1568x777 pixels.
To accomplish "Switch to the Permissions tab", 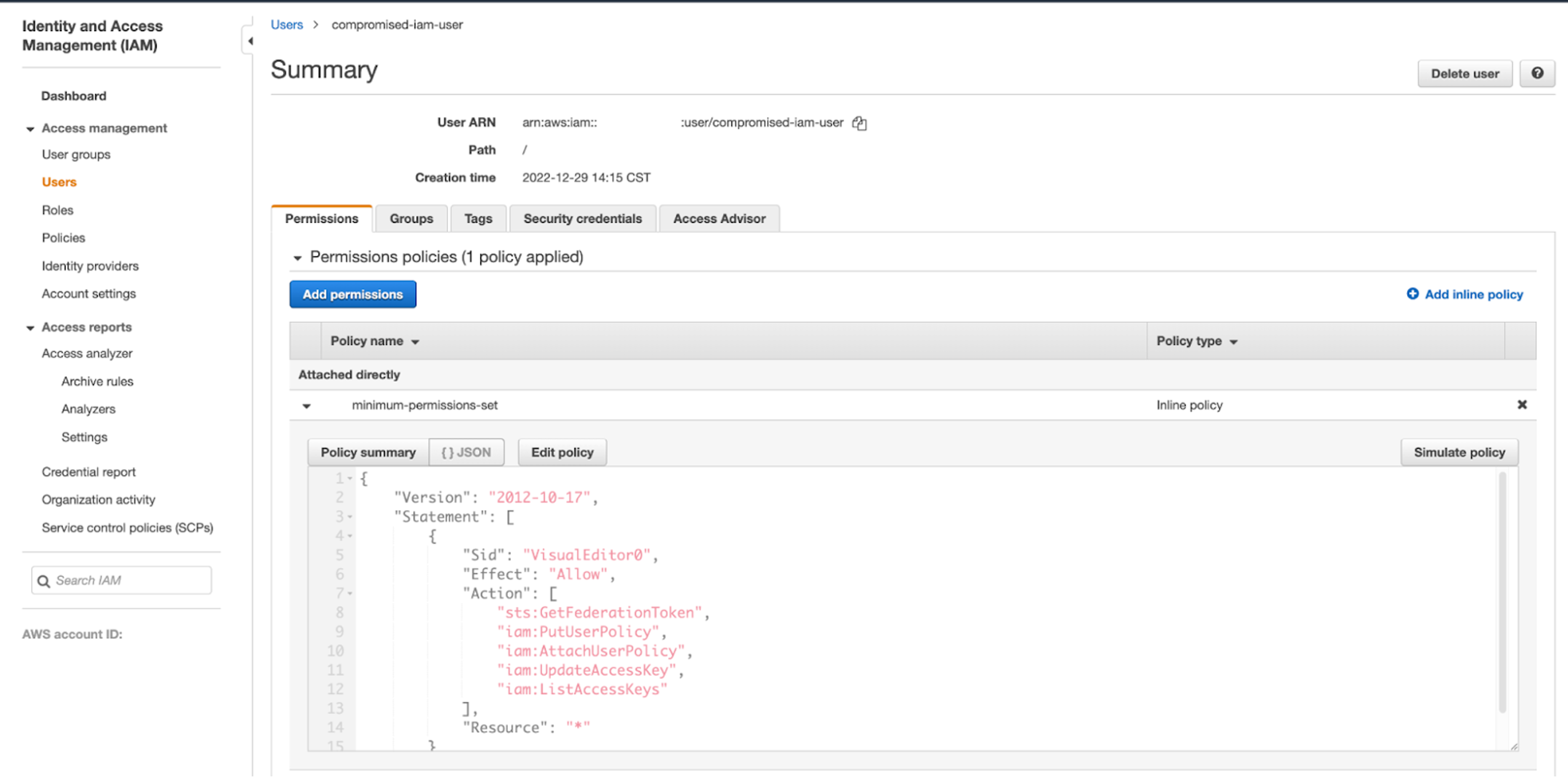I will tap(322, 219).
